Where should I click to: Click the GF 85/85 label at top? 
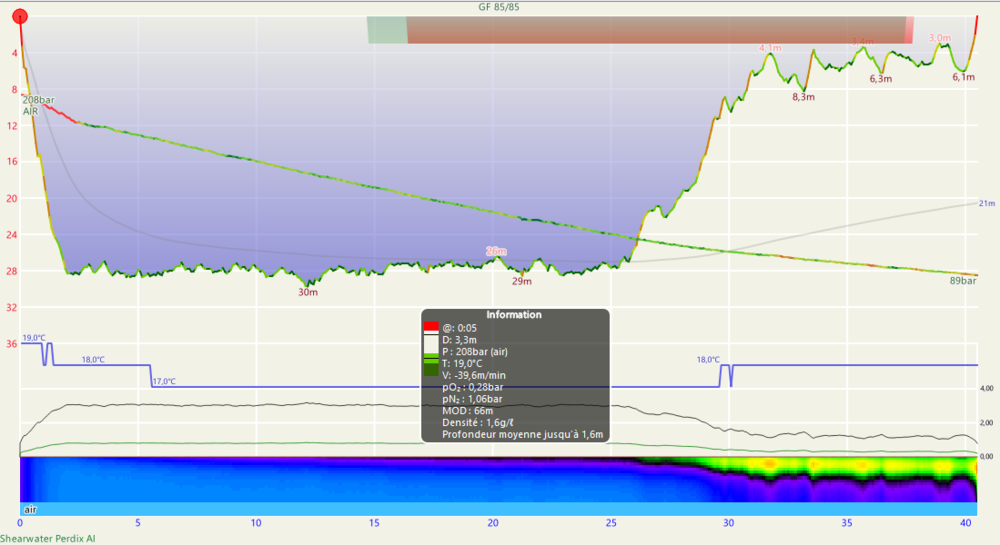pos(499,7)
